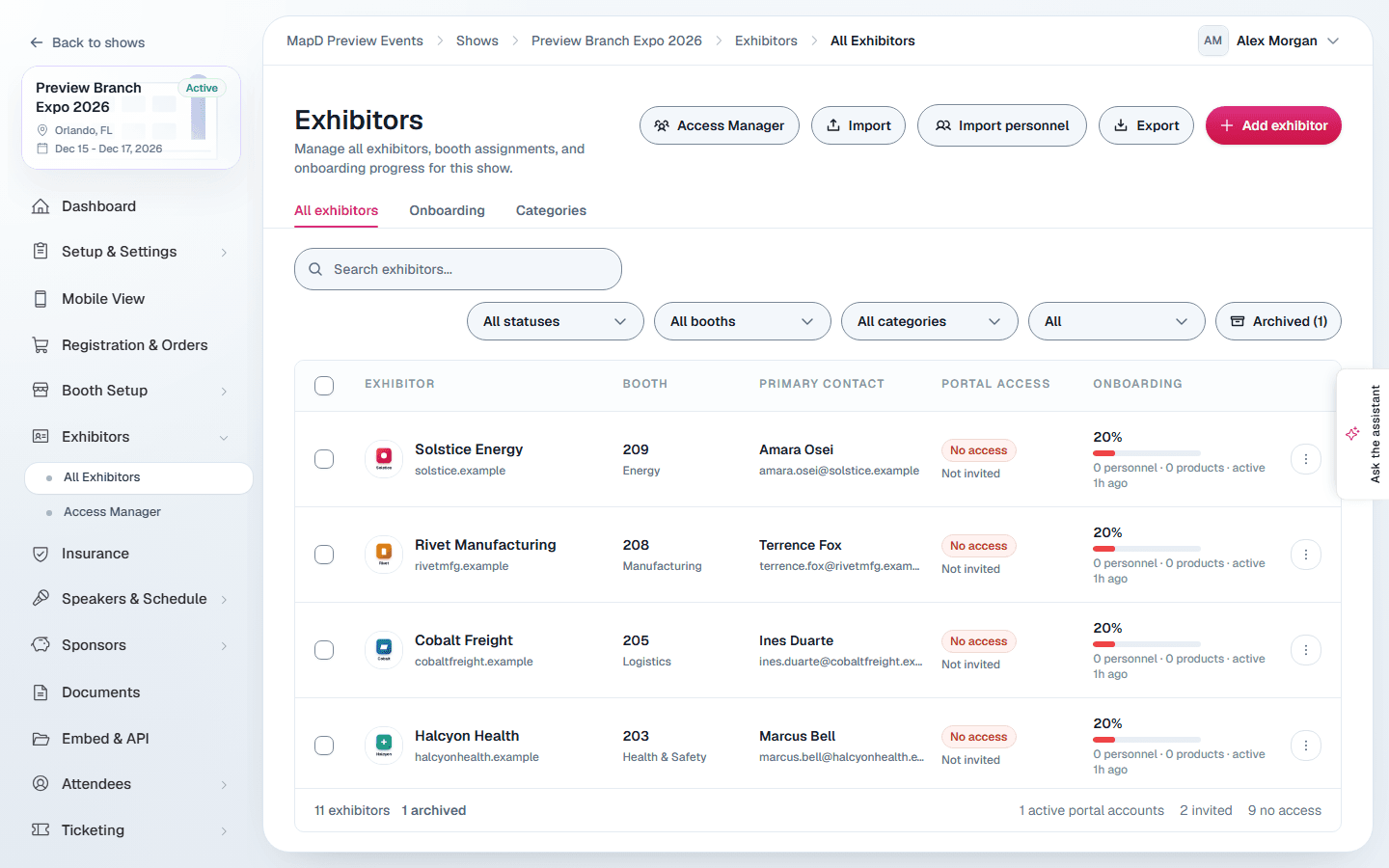Viewport: 1389px width, 868px height.
Task: Switch to the Categories tab
Action: click(551, 210)
